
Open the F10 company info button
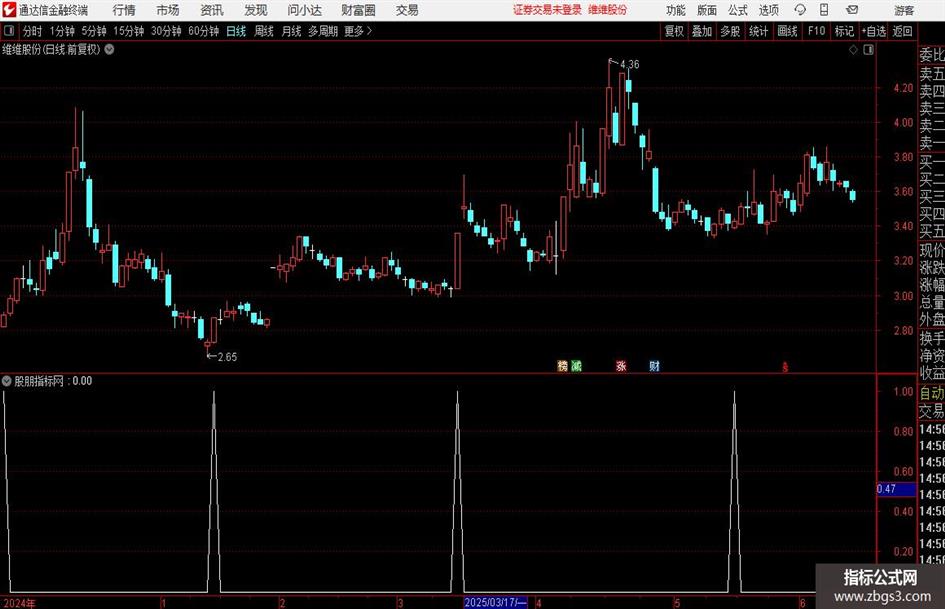tap(816, 31)
